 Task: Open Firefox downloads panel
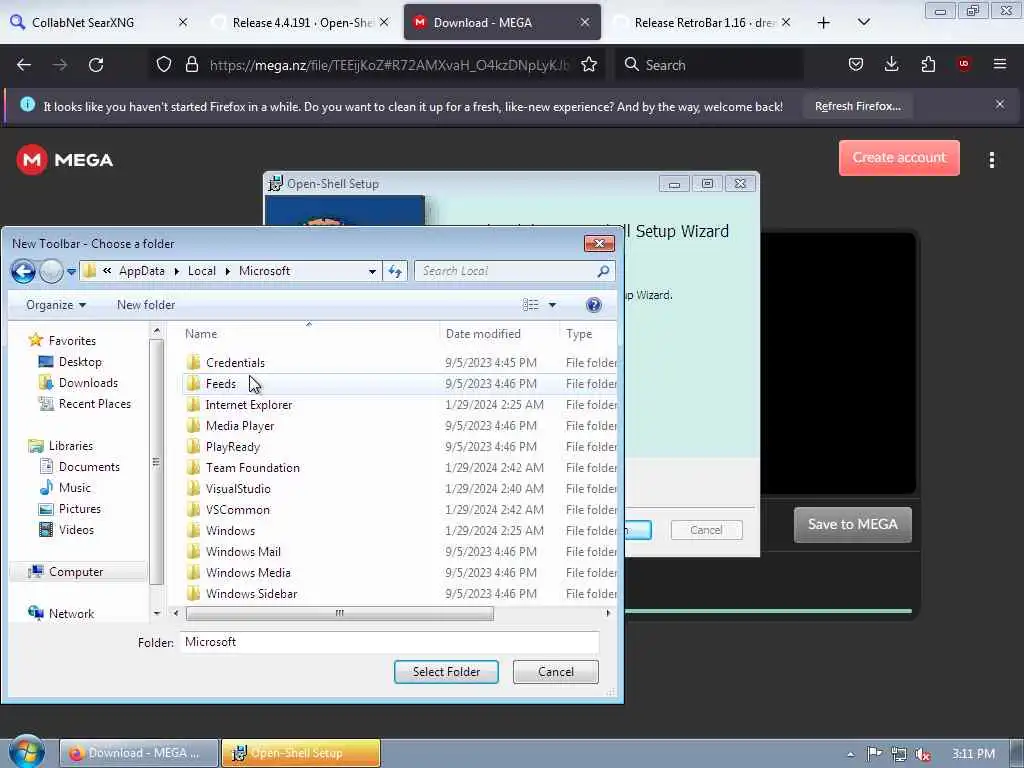tap(891, 64)
